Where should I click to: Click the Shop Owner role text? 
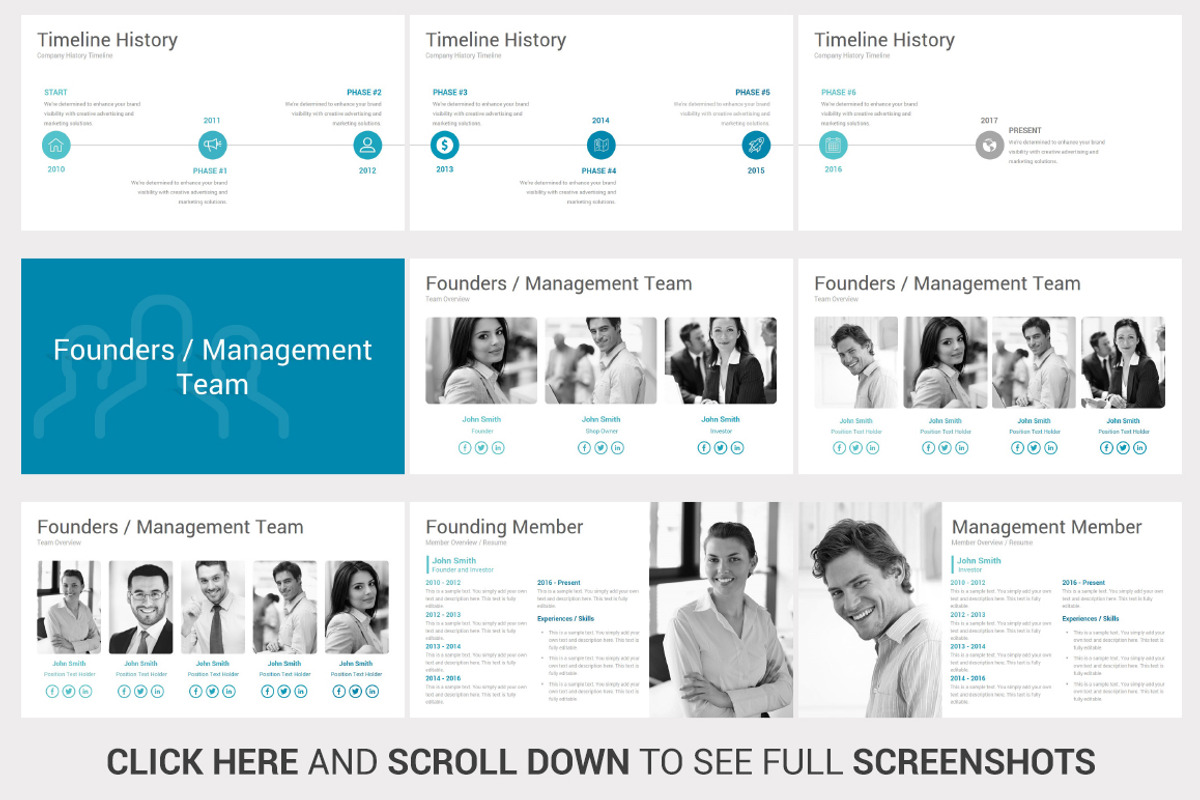pos(601,431)
